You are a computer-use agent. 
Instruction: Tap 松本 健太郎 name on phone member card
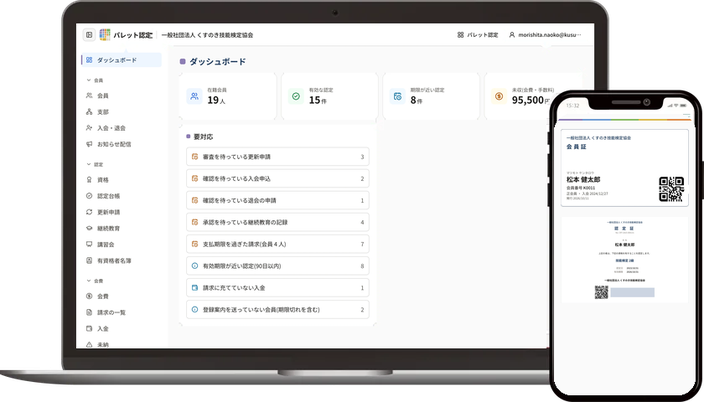coord(583,179)
